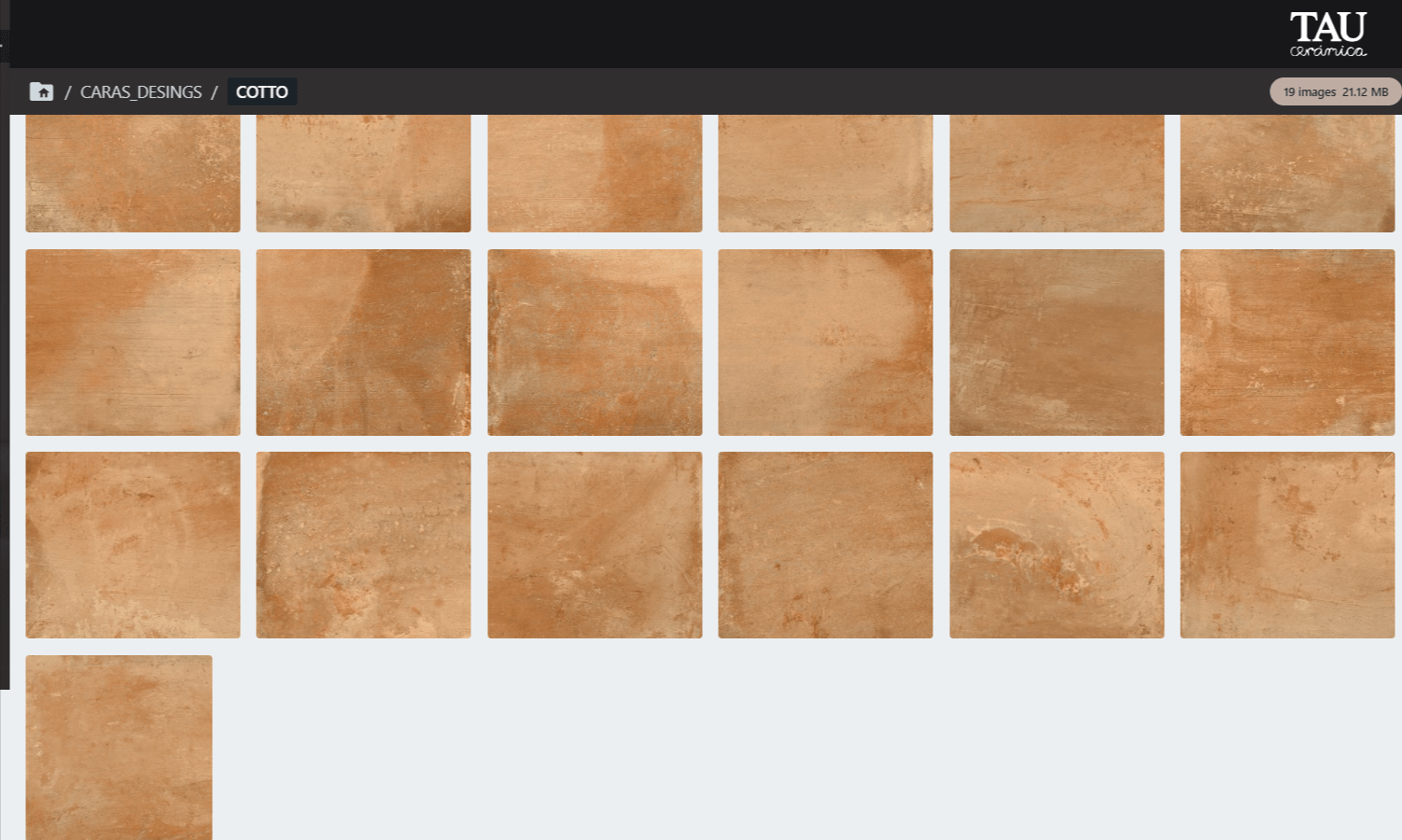The image size is (1402, 840).
Task: Click the first breadcrumb separator slash
Action: 68,91
